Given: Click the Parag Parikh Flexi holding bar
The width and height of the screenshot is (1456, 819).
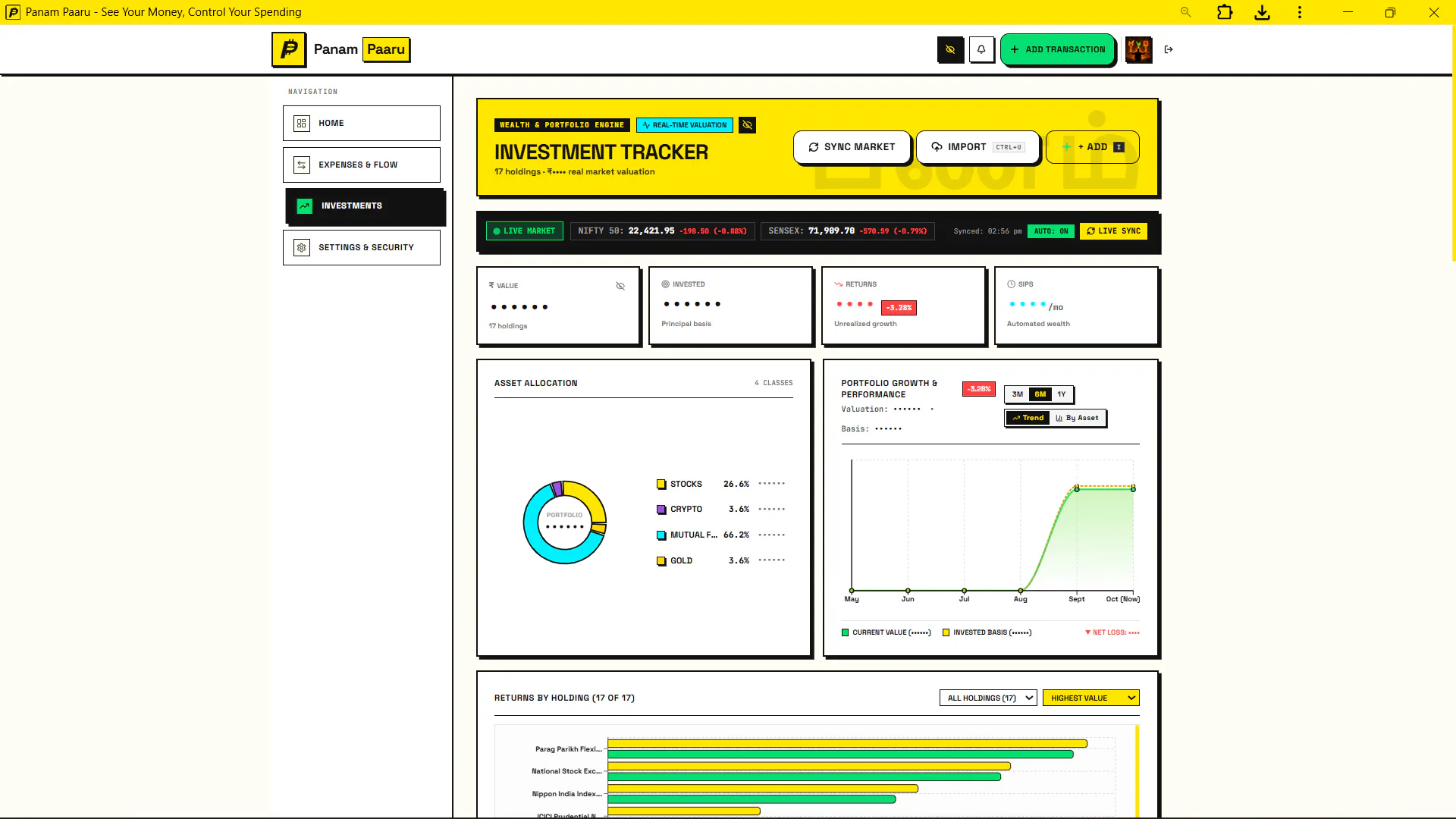Looking at the screenshot, I should 847,749.
